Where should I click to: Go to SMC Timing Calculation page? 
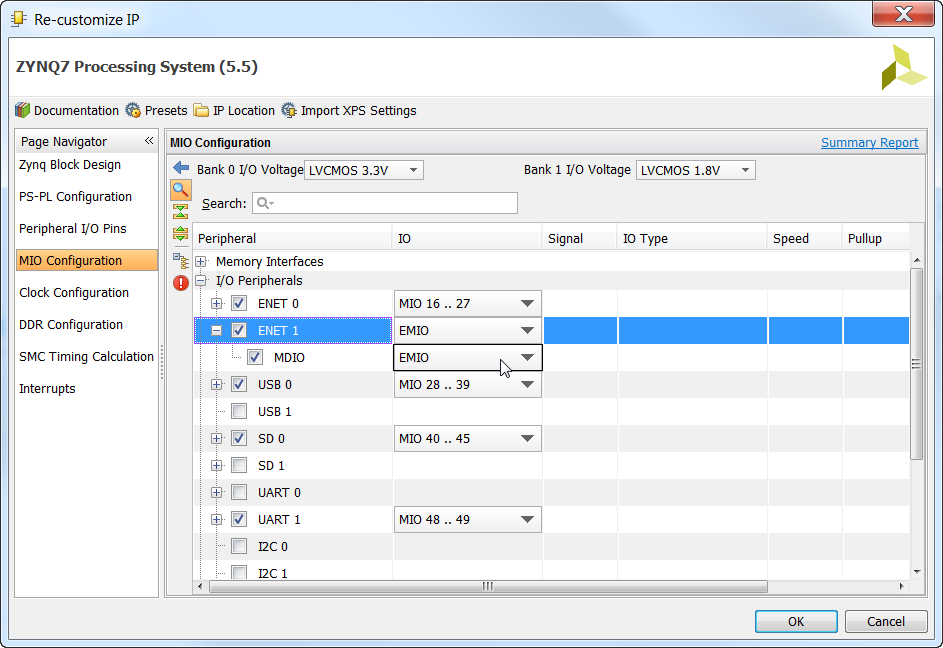pos(87,356)
